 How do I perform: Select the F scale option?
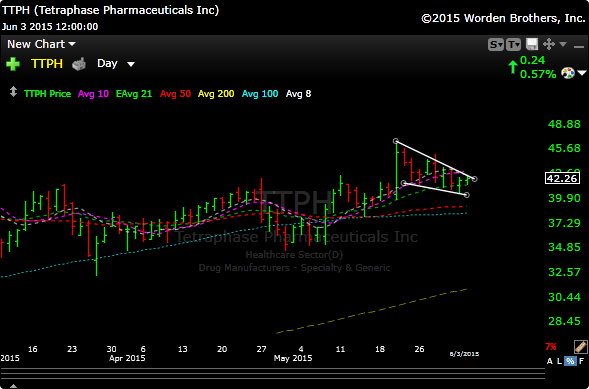tap(581, 361)
